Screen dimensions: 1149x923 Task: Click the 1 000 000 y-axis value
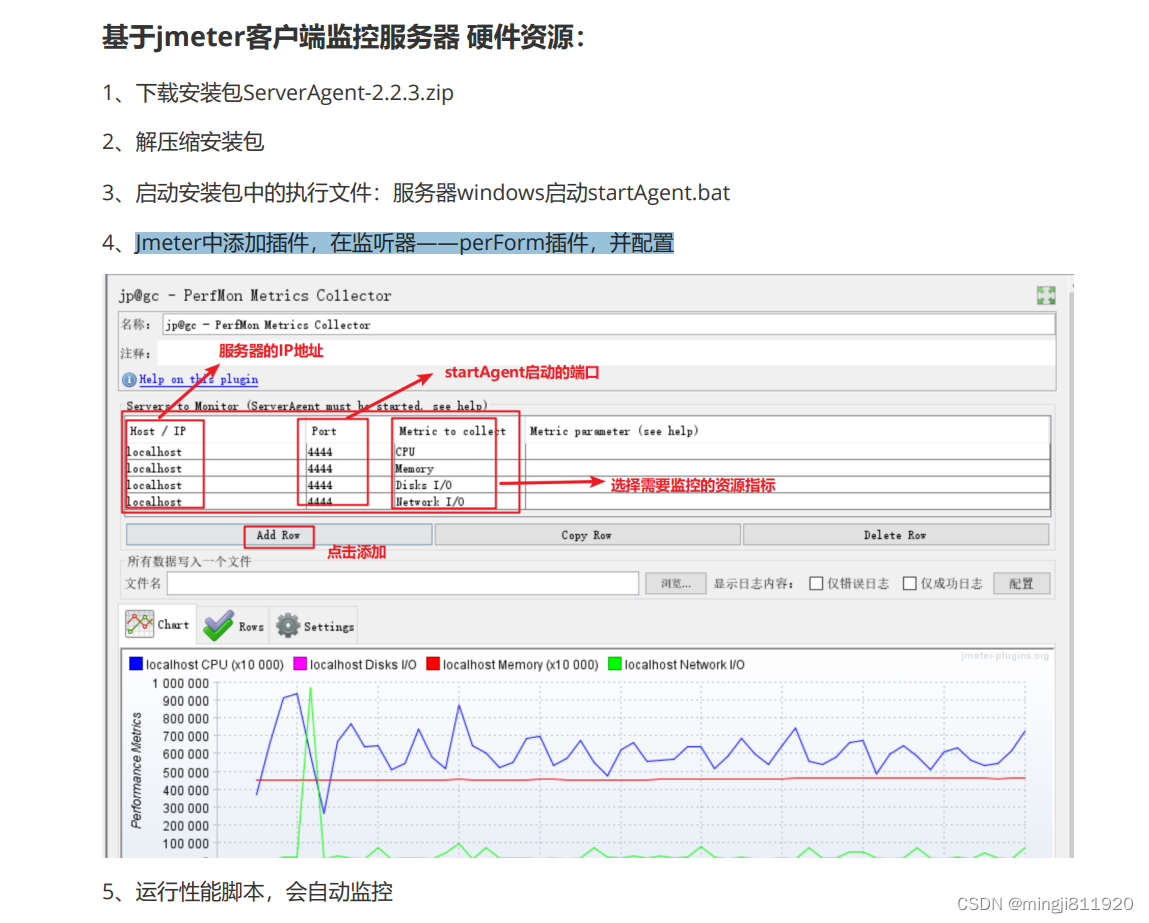tap(180, 683)
